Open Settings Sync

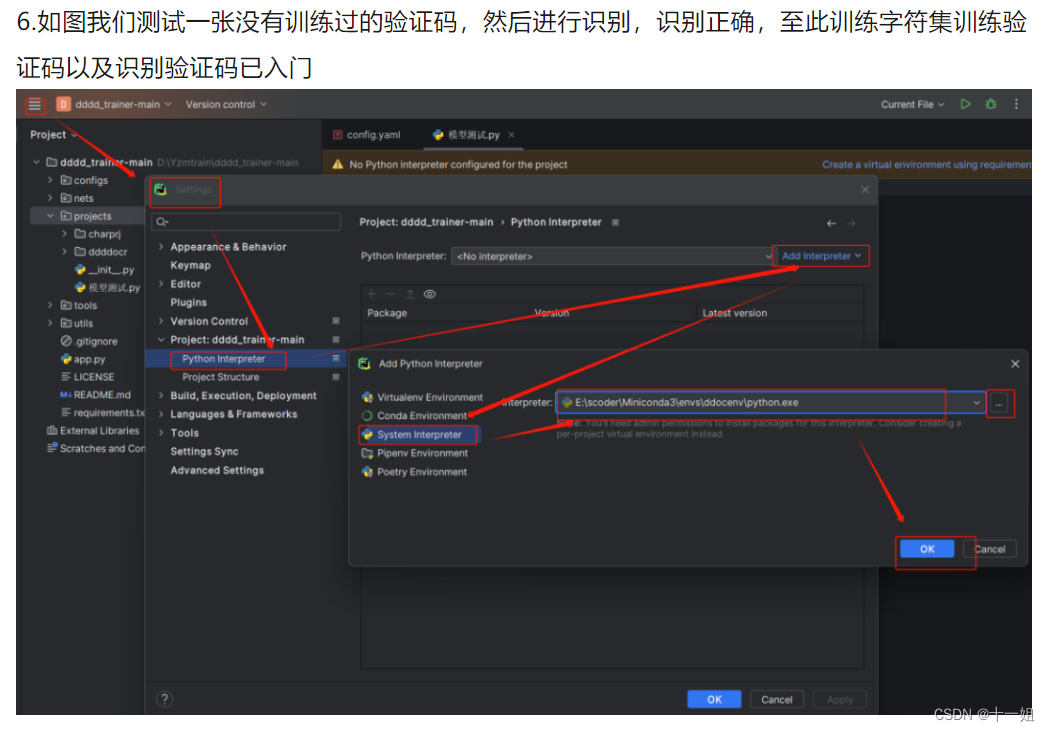click(204, 451)
